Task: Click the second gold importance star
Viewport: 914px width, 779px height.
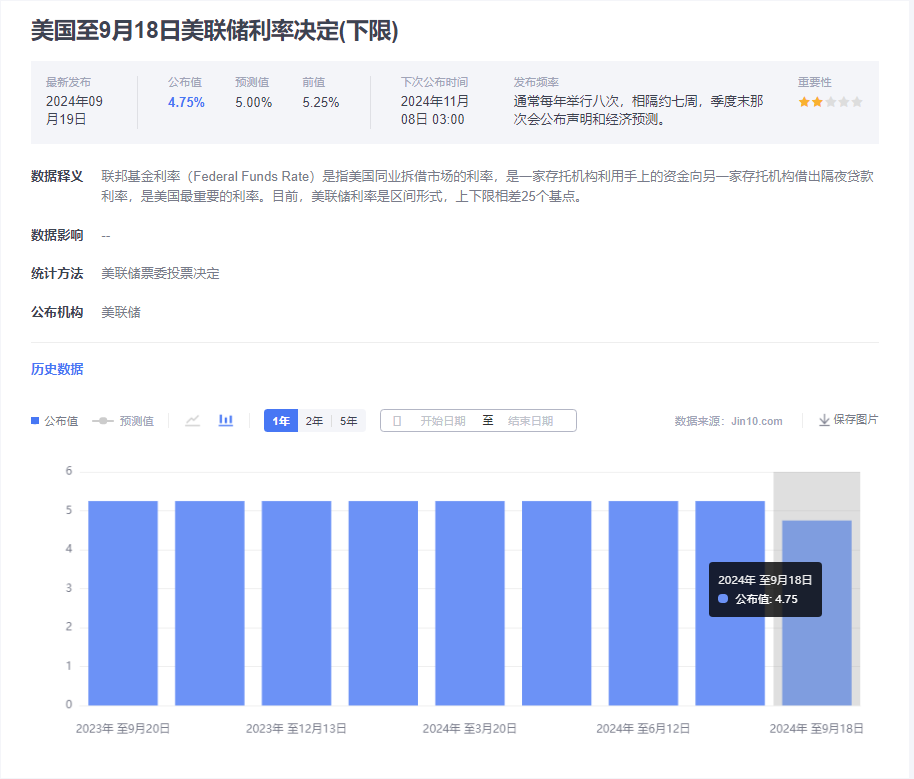Action: pyautogui.click(x=817, y=102)
